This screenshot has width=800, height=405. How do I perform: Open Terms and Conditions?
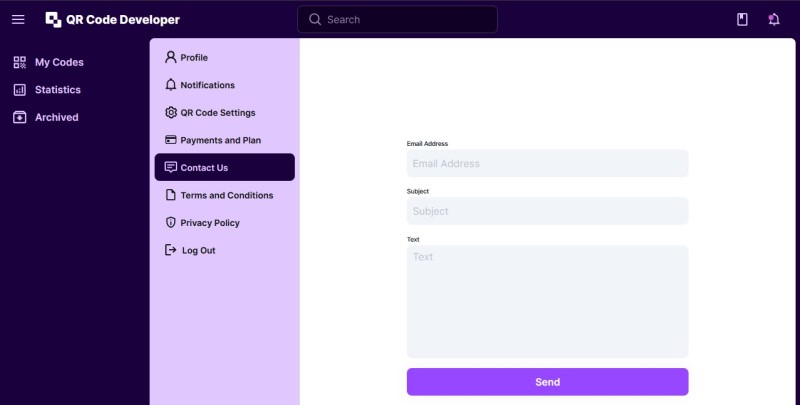click(x=226, y=195)
